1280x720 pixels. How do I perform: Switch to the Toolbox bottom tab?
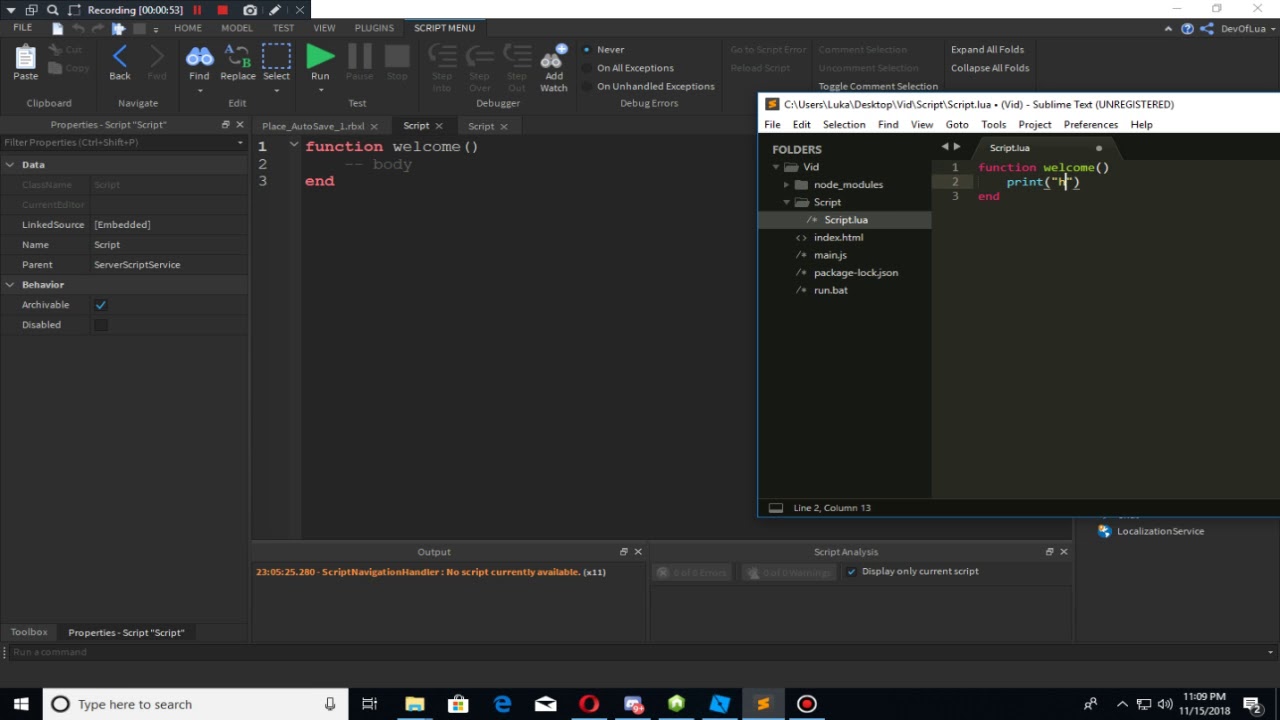point(29,632)
